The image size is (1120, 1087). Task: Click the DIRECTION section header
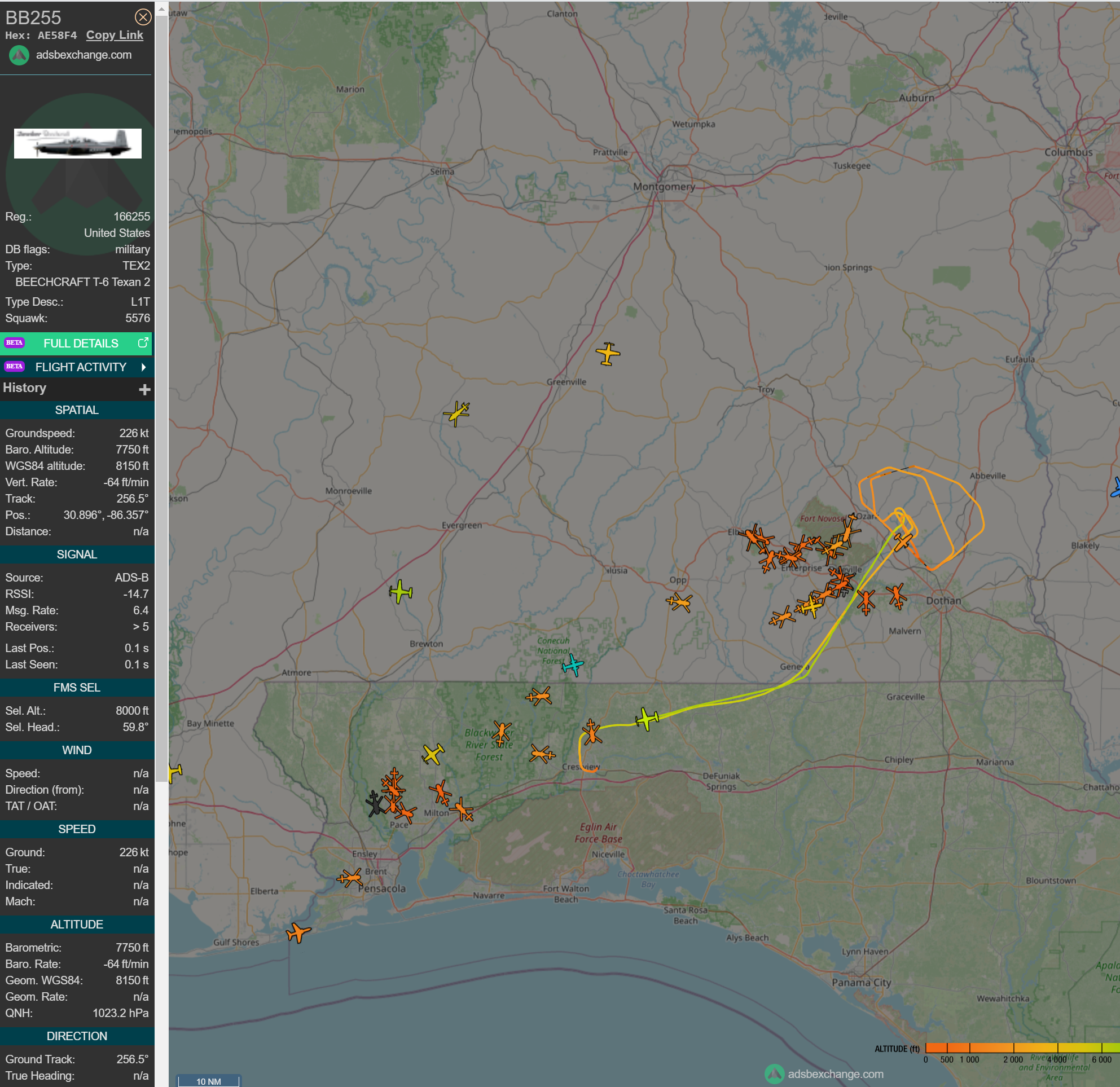tap(77, 1036)
